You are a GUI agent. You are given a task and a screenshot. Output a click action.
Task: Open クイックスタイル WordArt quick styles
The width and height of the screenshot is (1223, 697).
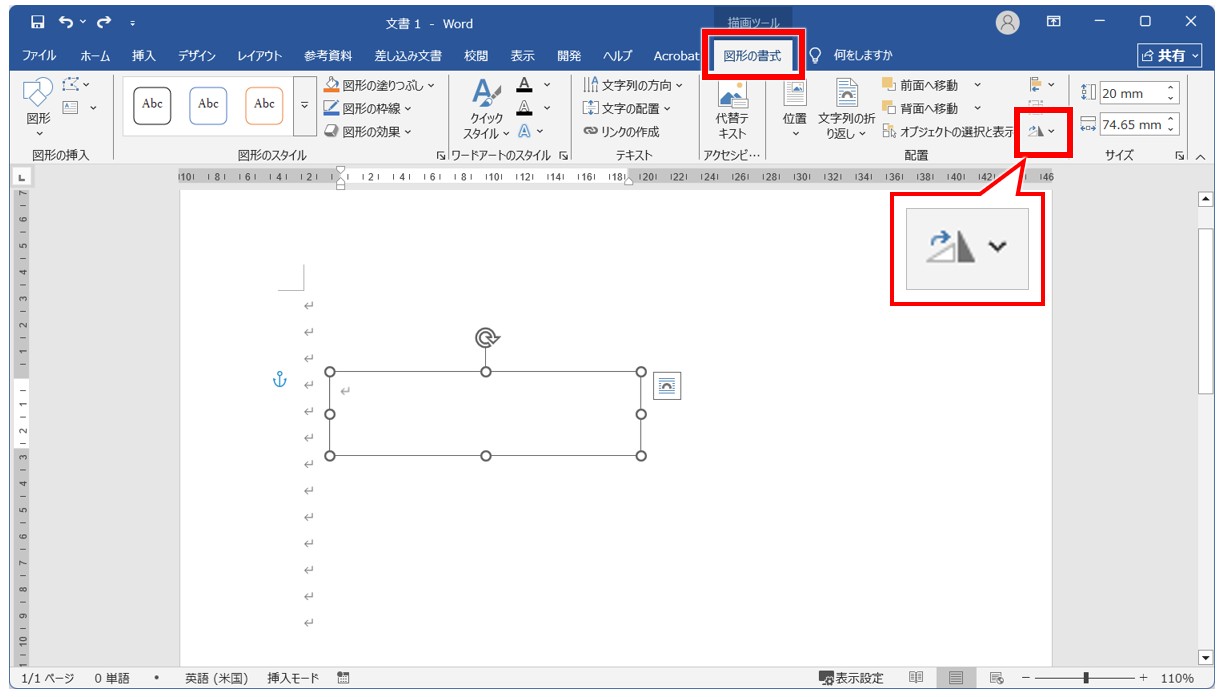[485, 108]
